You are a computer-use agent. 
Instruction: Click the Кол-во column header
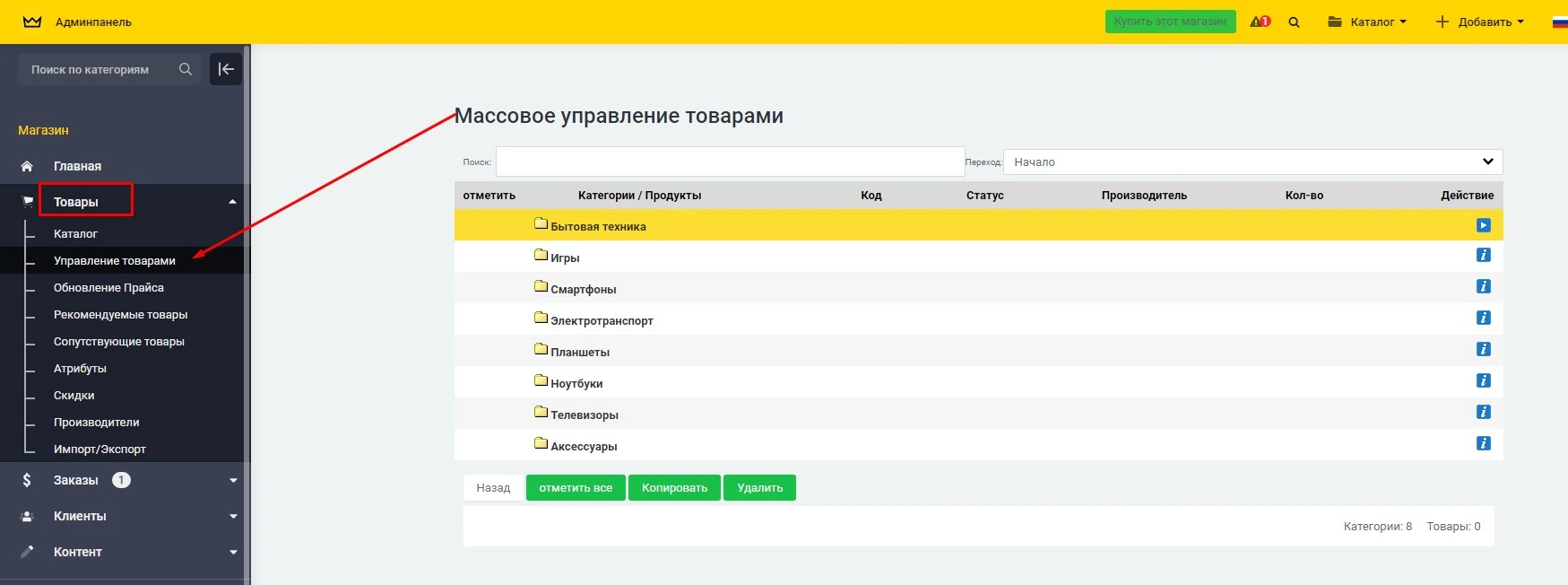(x=1304, y=195)
